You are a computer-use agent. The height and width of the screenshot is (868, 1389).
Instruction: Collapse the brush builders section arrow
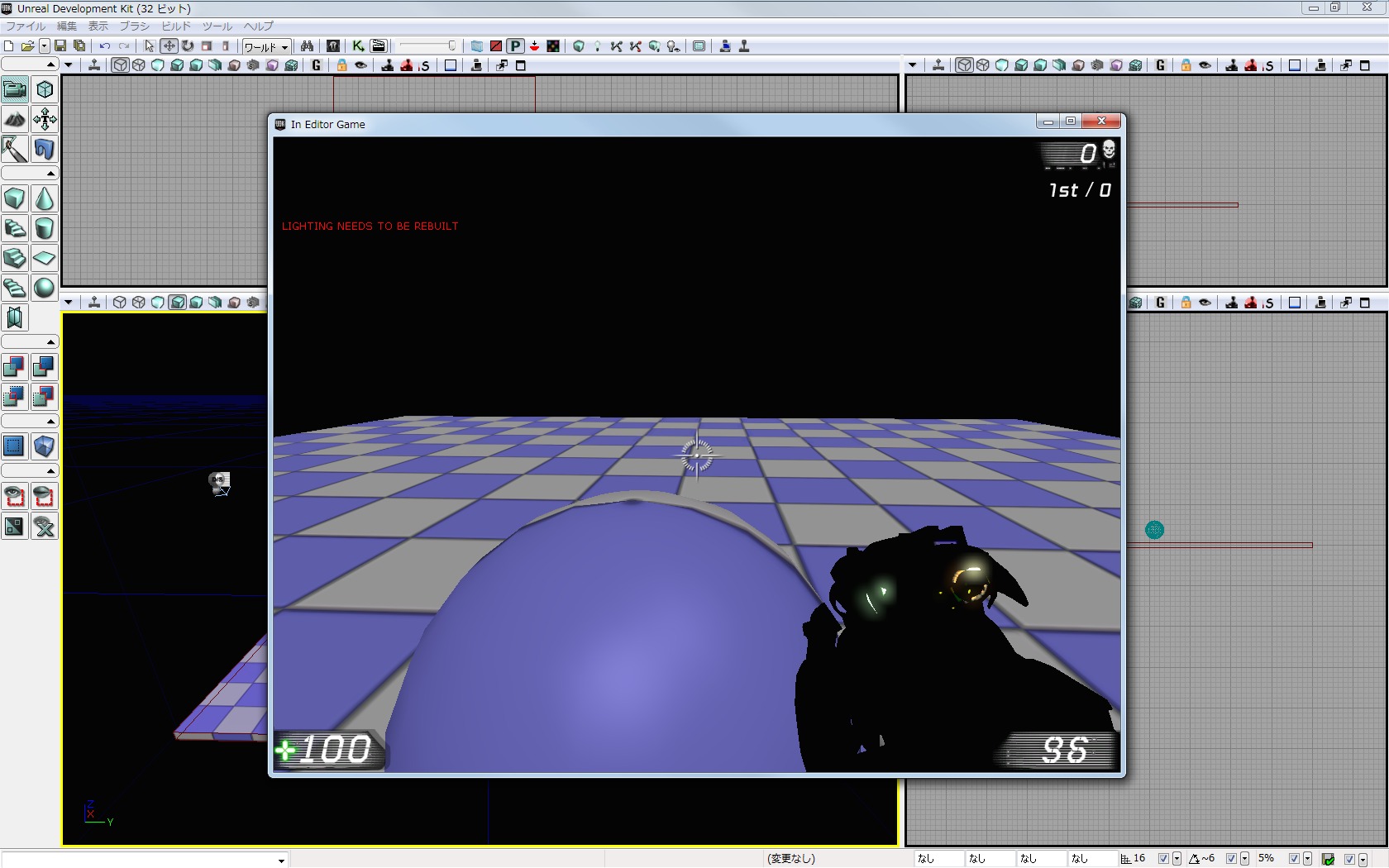(50, 174)
